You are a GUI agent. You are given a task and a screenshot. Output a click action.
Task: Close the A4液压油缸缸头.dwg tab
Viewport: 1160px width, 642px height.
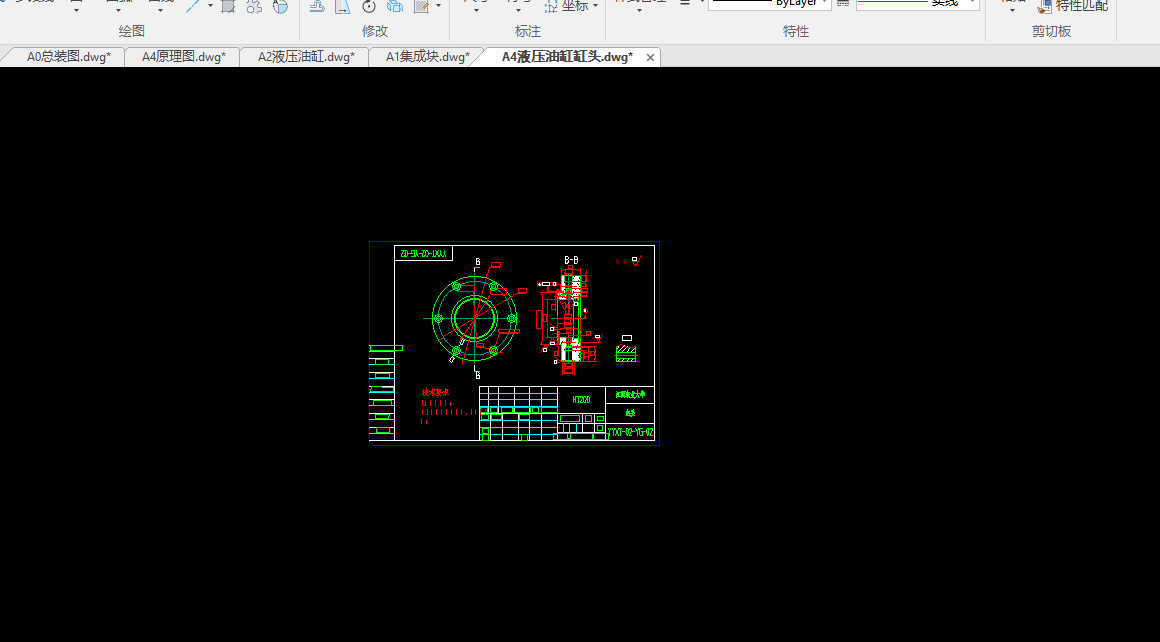[650, 57]
